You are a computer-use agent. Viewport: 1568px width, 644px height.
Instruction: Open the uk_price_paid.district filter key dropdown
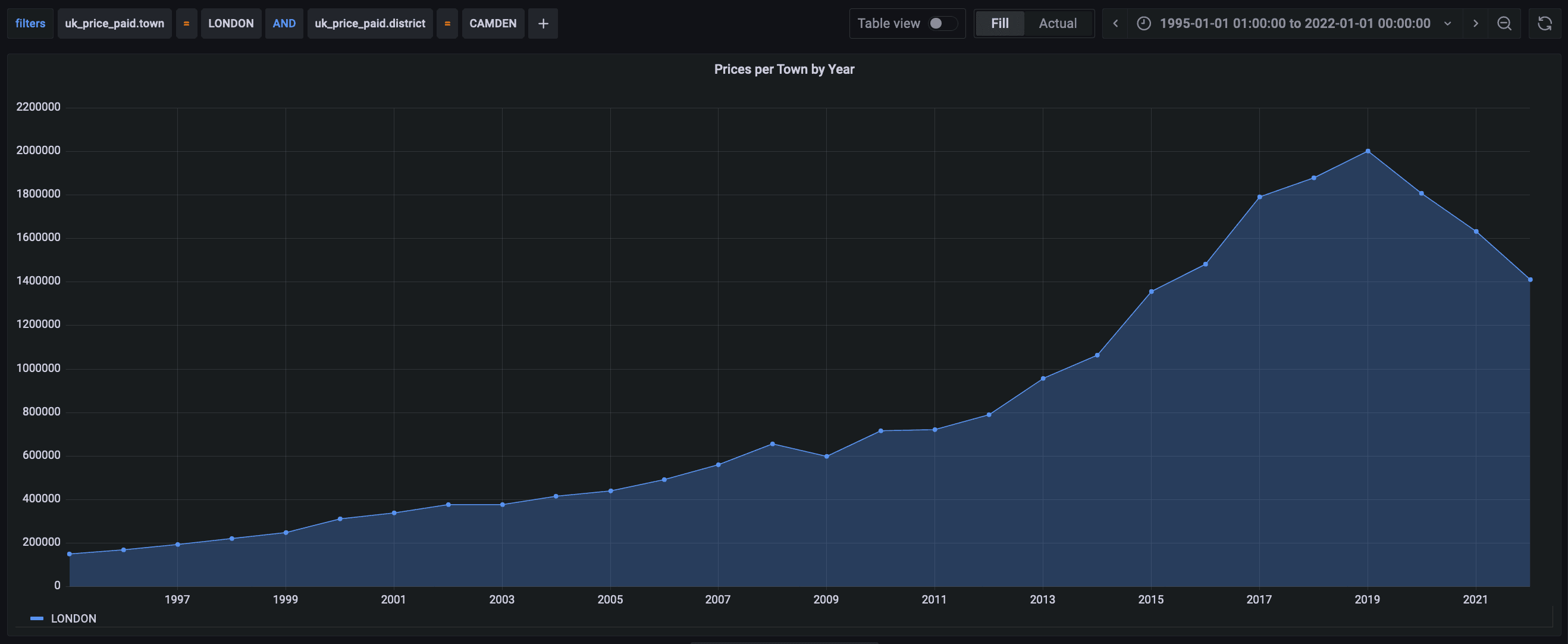(x=369, y=24)
